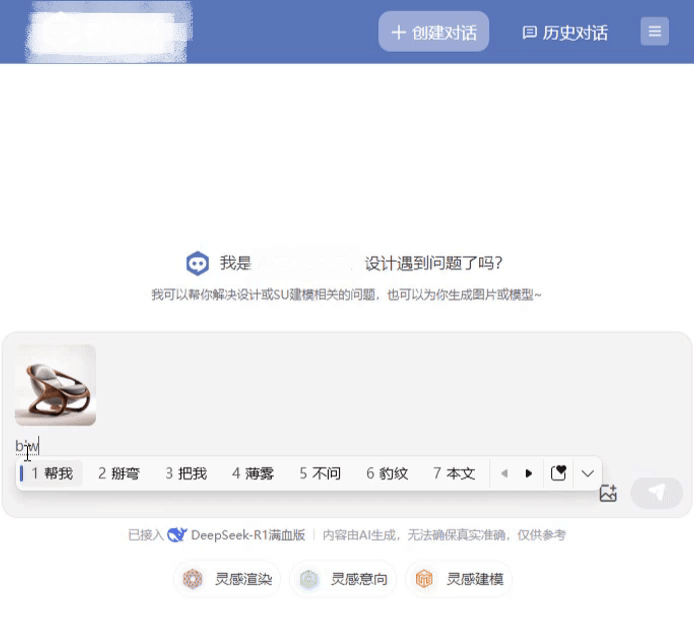
Task: Click the chat robot logo icon
Action: click(x=197, y=263)
